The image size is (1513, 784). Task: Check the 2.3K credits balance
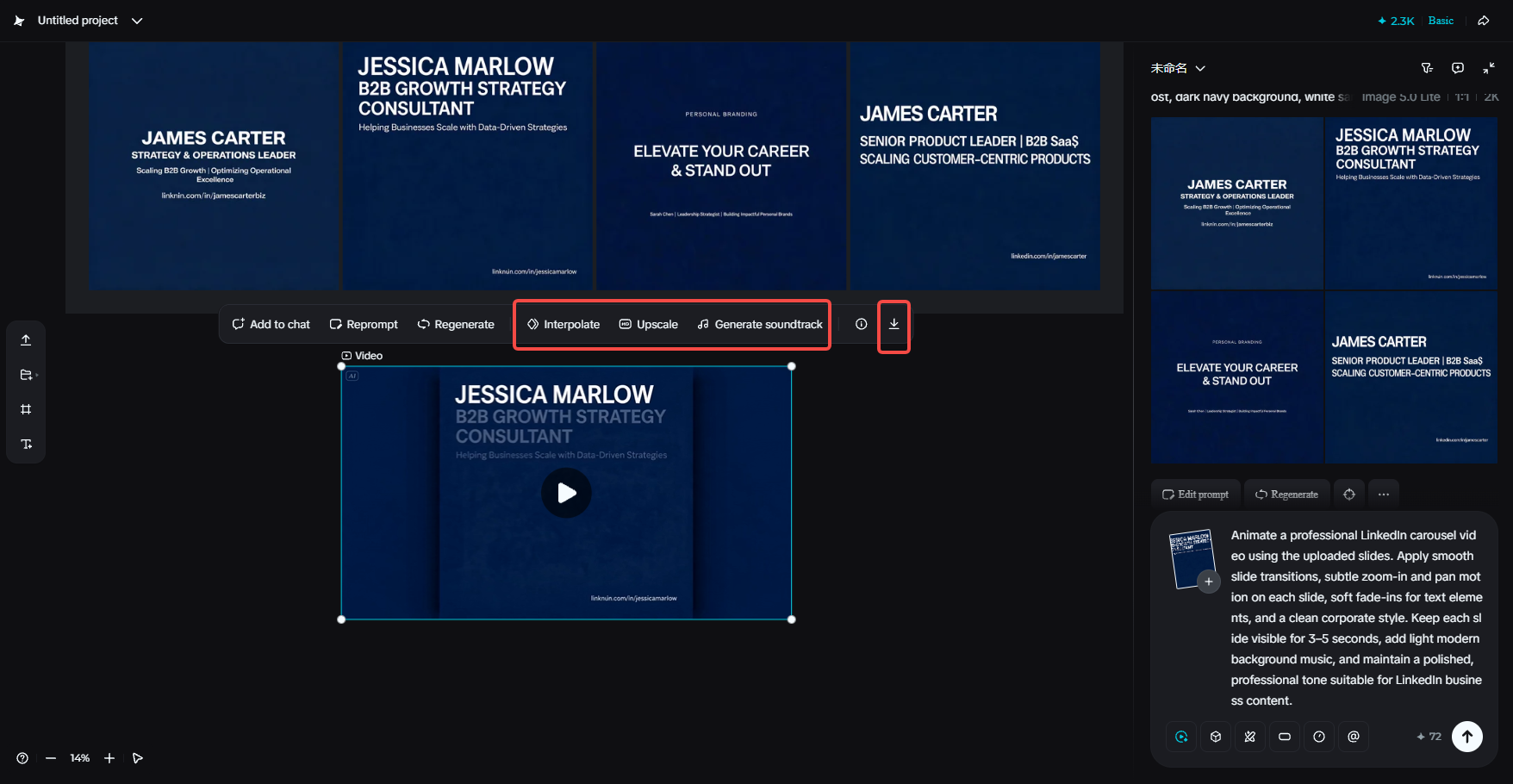point(1396,21)
